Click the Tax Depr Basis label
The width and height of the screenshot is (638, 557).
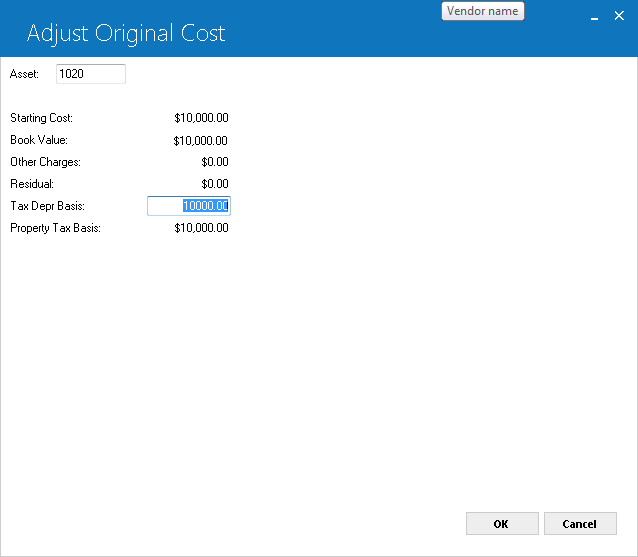point(48,206)
